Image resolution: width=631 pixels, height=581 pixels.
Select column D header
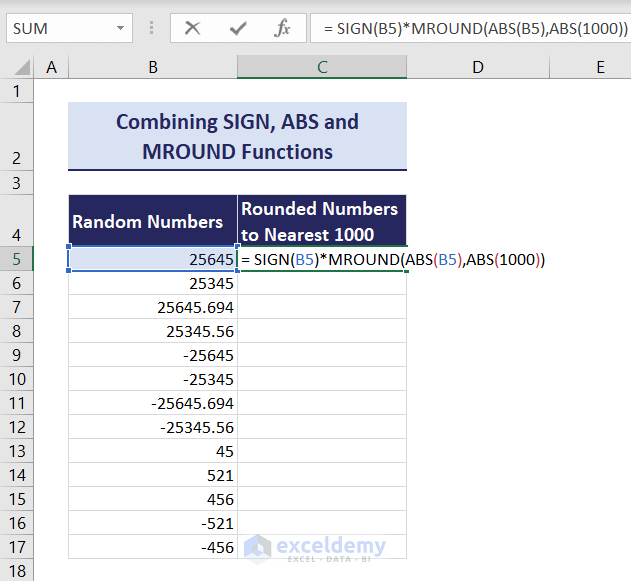tap(478, 67)
